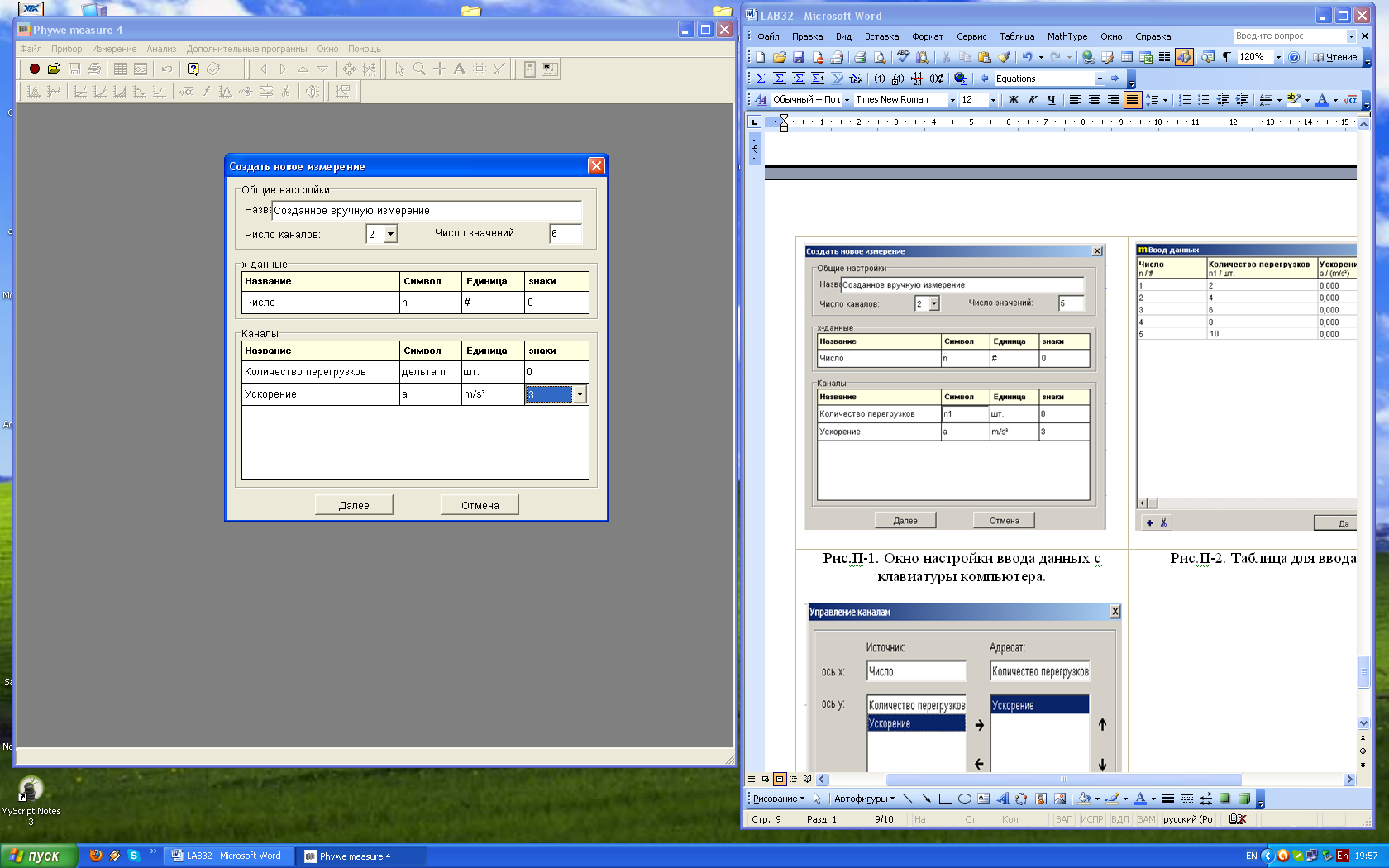Switch to Phywe measure 4 taskbar button
Screen dimensions: 1389x868
362,856
